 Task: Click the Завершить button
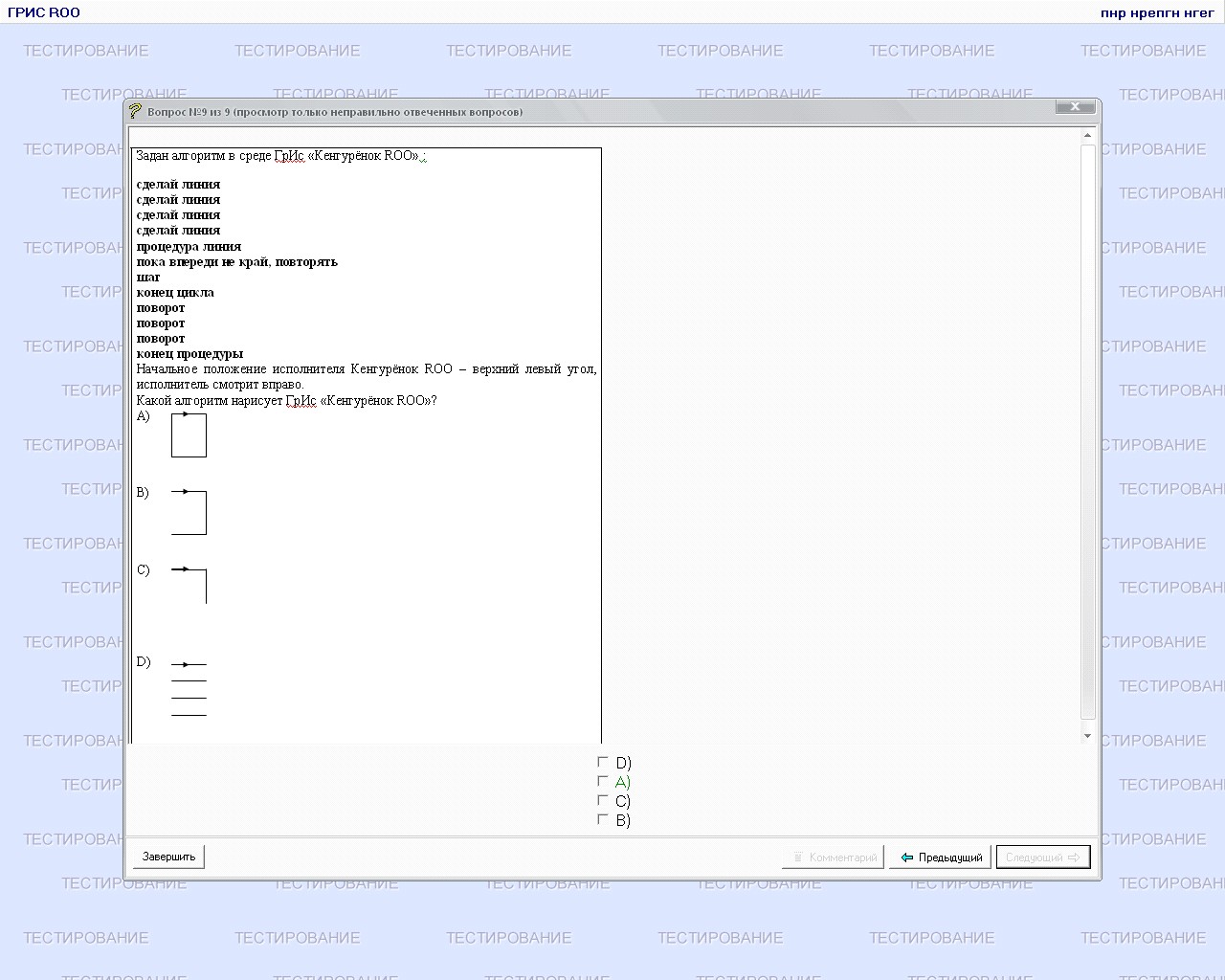point(168,857)
